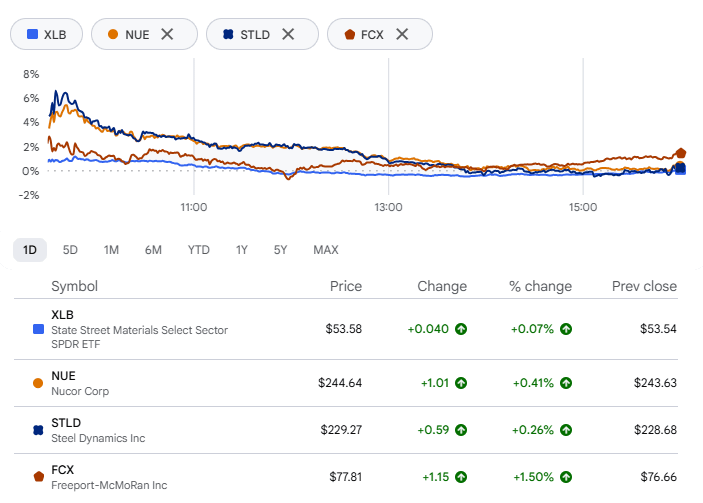Screen dimensions: 703x503
Task: Click the Steel Dynamics Inc company name
Action: tap(98, 438)
